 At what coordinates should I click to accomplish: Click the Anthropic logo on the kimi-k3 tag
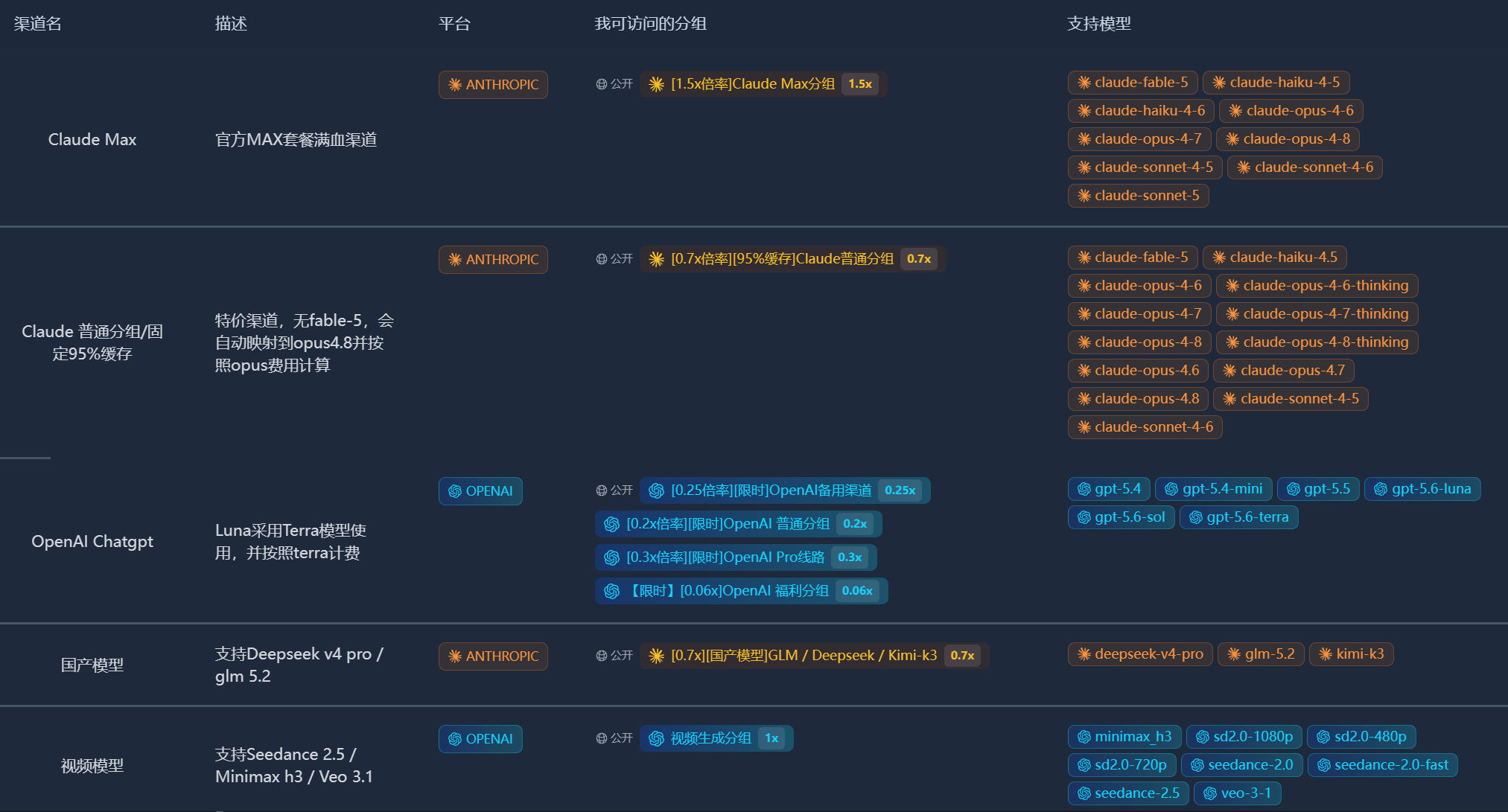coord(1326,654)
